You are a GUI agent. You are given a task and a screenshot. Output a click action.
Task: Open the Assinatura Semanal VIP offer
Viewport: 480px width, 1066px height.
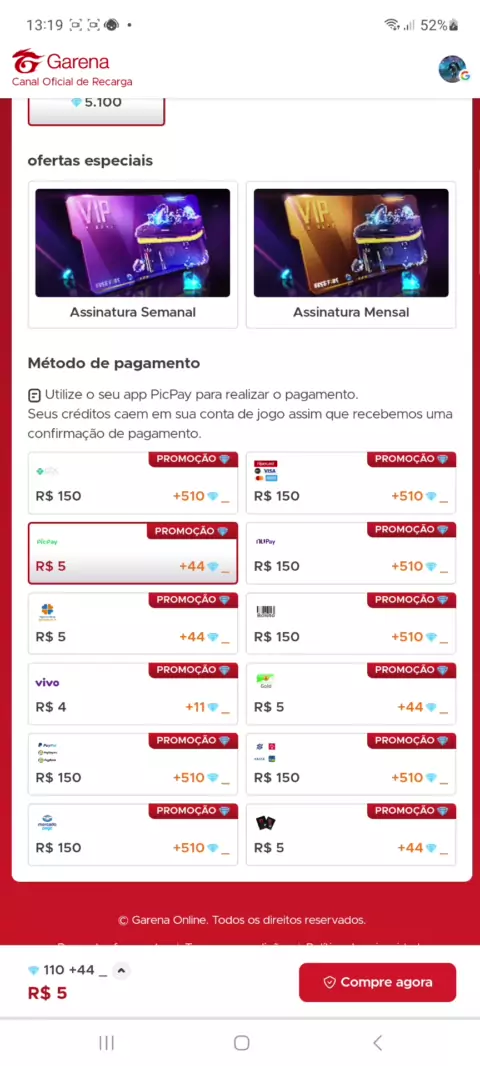[x=133, y=254]
